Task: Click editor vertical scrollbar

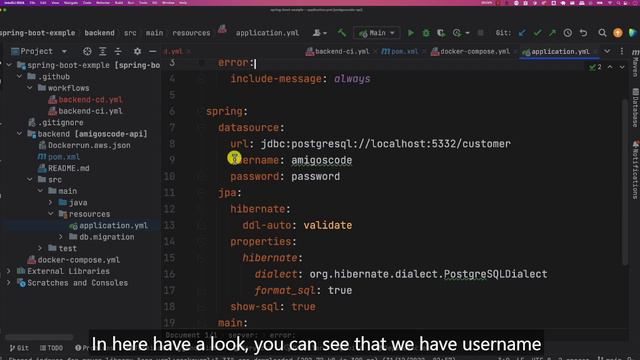Action: tap(625, 182)
